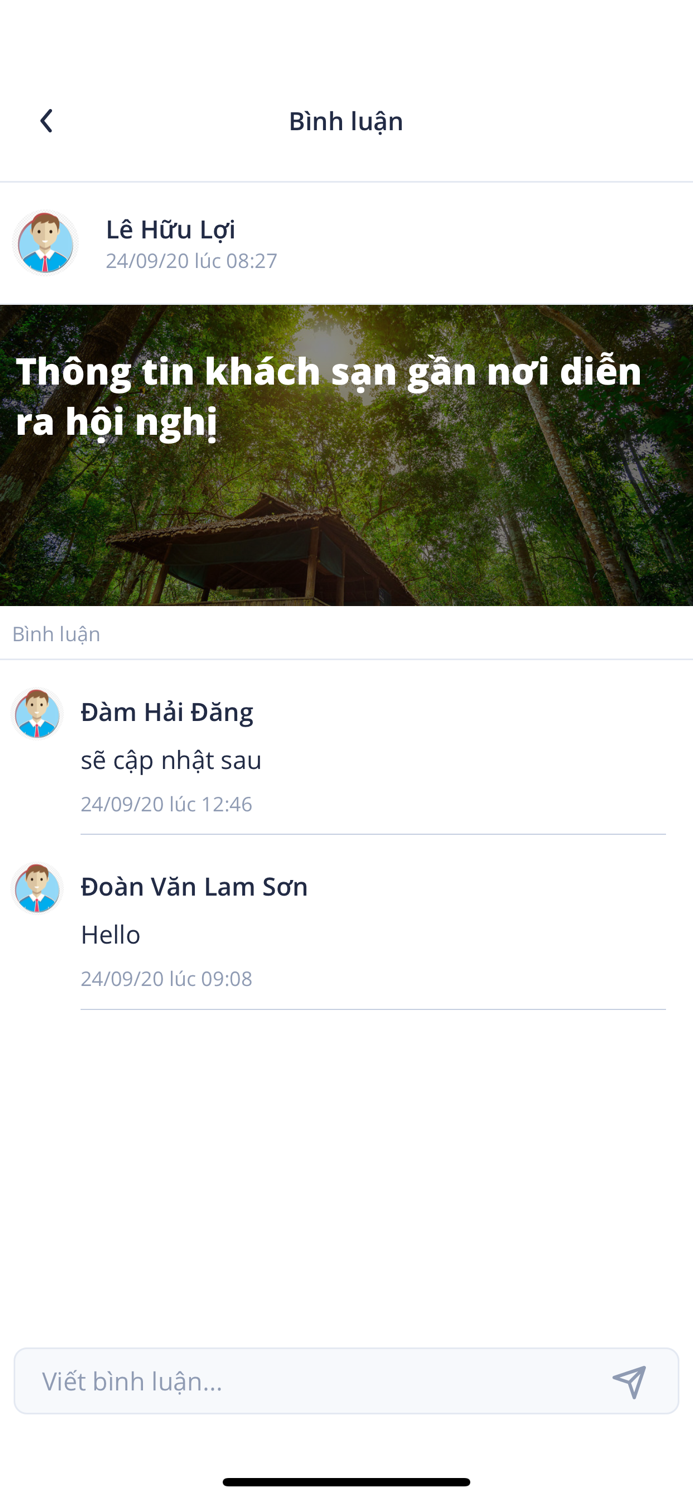Tap the home indicator bar at bottom
Viewport: 693px width, 1500px height.
346,1482
